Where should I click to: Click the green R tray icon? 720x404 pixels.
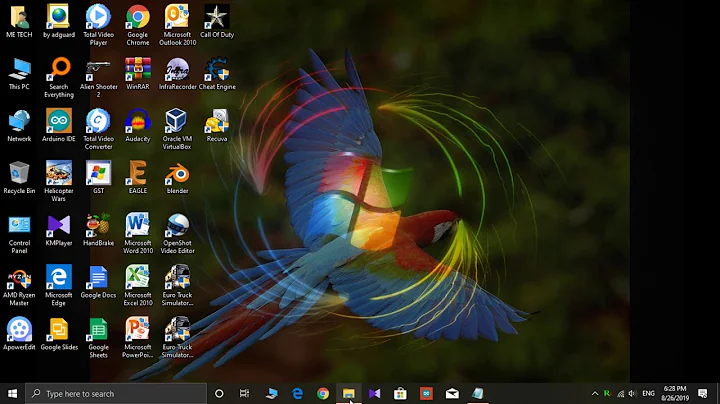(x=607, y=393)
